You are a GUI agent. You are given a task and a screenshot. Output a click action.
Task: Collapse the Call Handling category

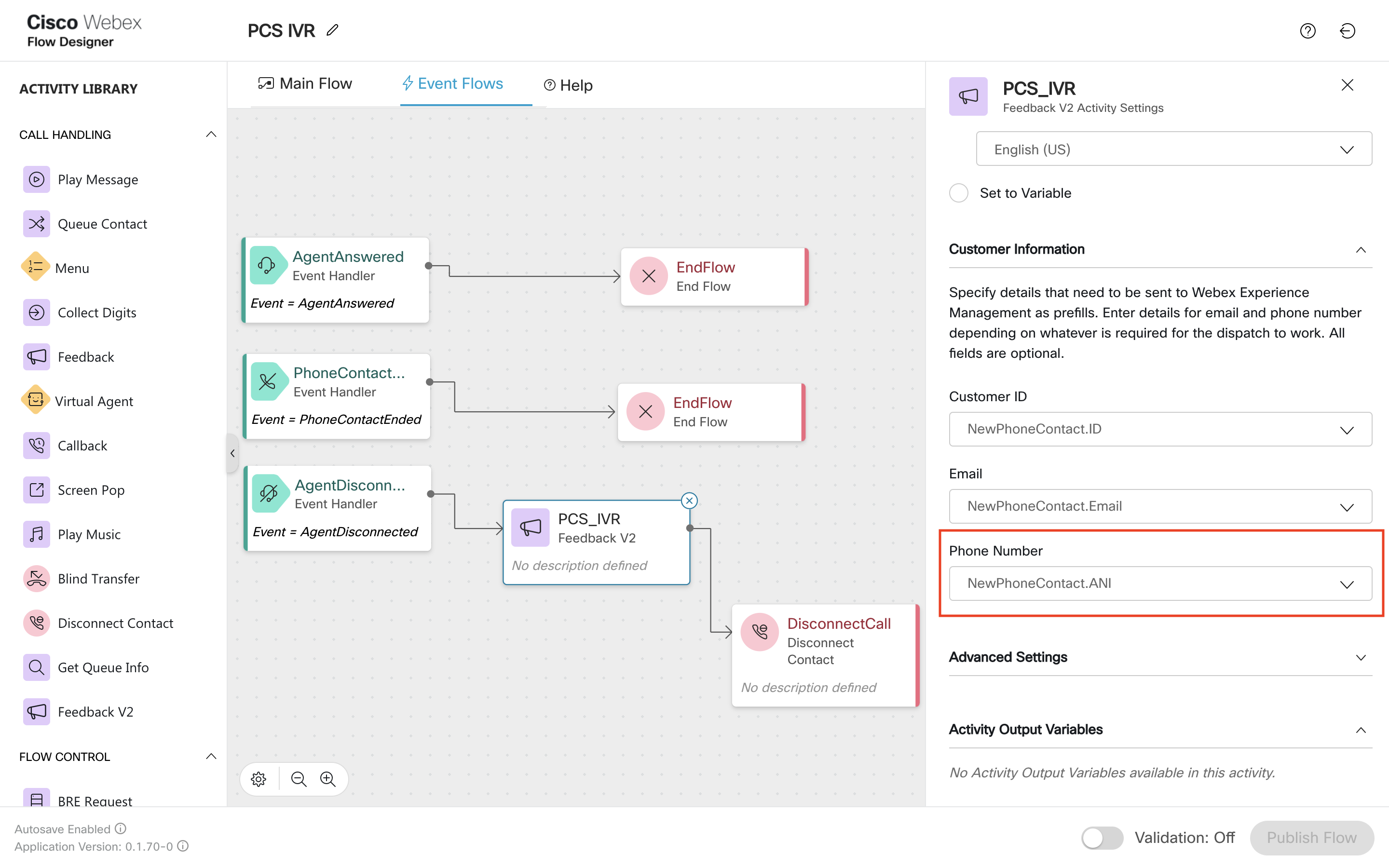pos(211,135)
